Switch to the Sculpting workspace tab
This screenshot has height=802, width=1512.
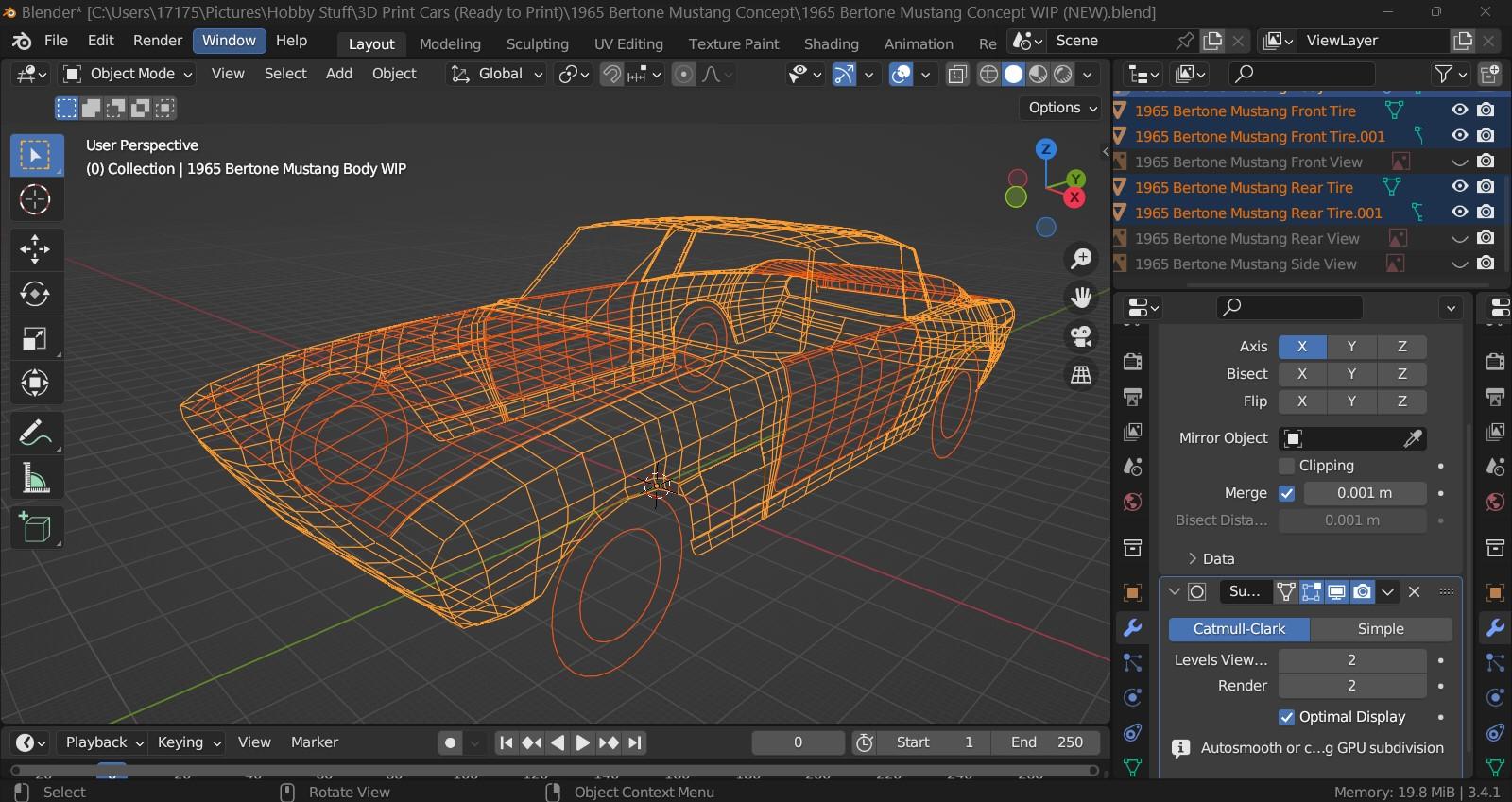coord(537,43)
